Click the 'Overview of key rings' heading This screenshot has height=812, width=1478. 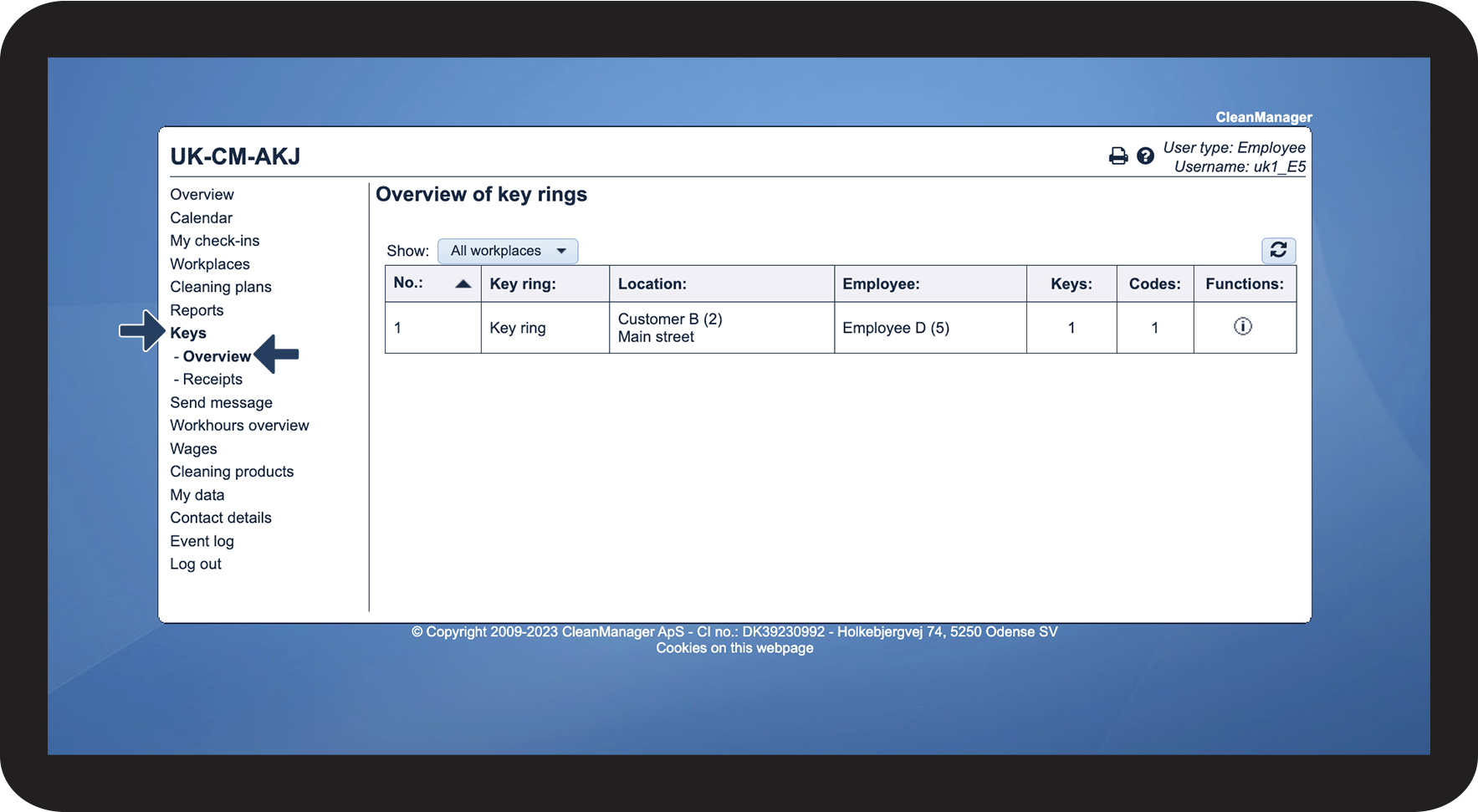tap(482, 195)
